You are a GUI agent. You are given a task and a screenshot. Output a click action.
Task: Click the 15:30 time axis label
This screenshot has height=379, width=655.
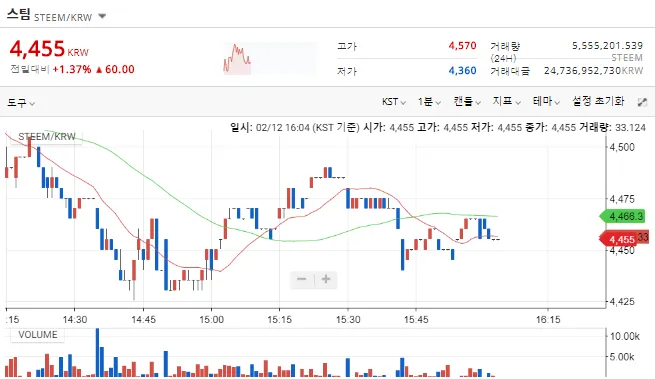coord(348,320)
